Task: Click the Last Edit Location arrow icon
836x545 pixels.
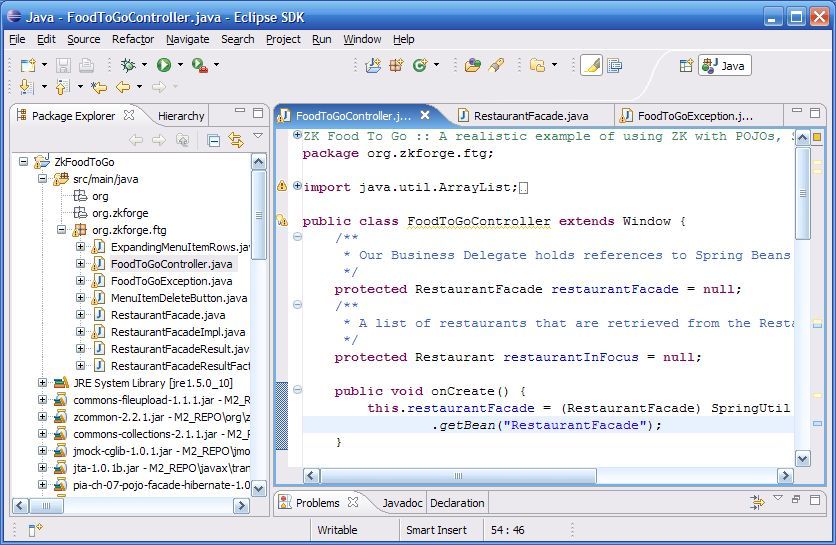Action: coord(99,88)
